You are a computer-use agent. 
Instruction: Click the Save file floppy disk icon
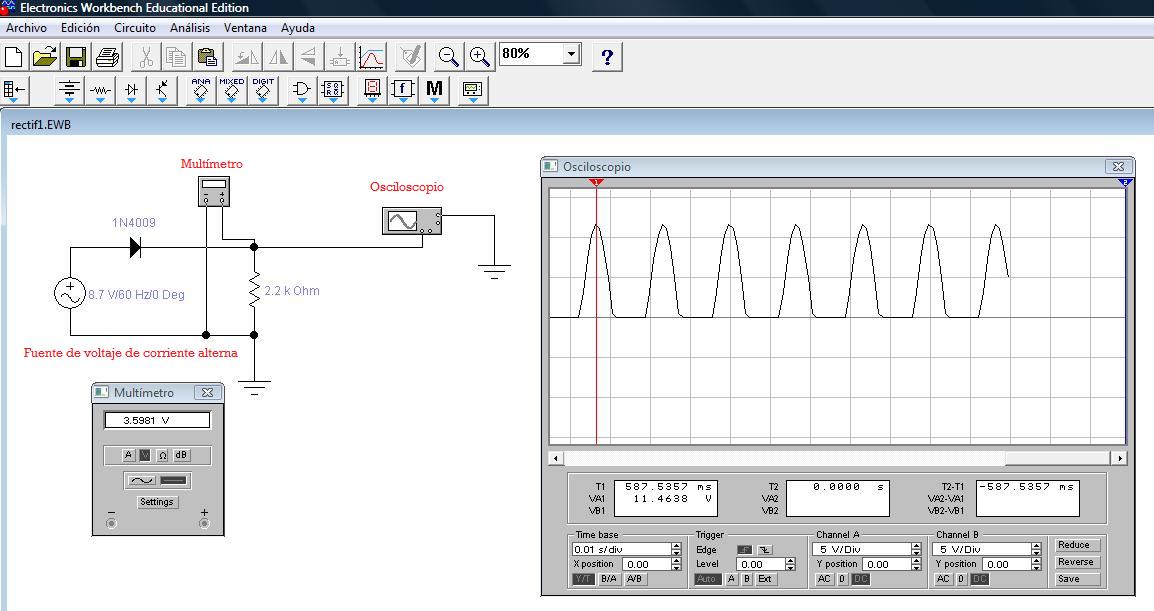[77, 56]
